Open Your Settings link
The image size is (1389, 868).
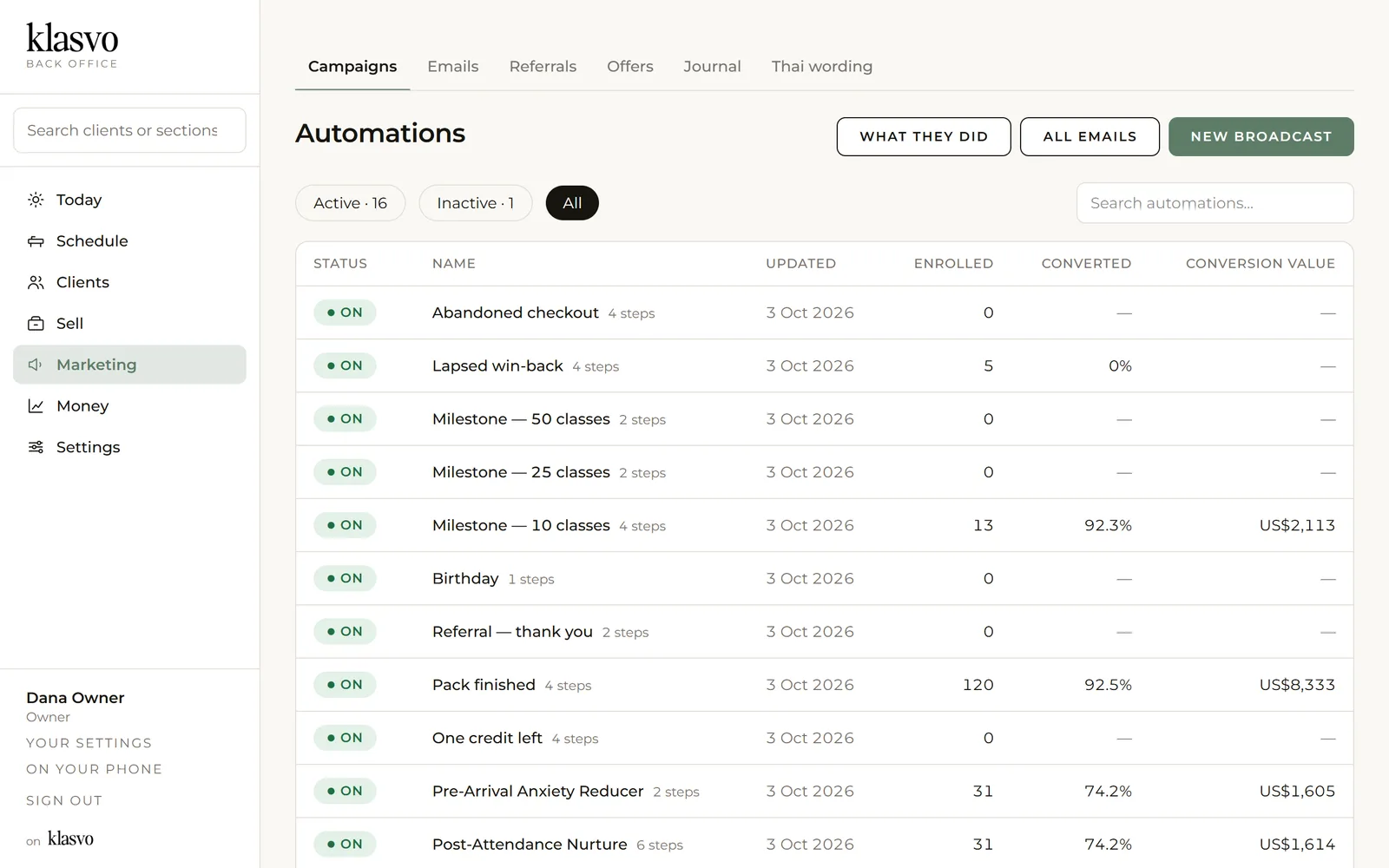pos(89,743)
